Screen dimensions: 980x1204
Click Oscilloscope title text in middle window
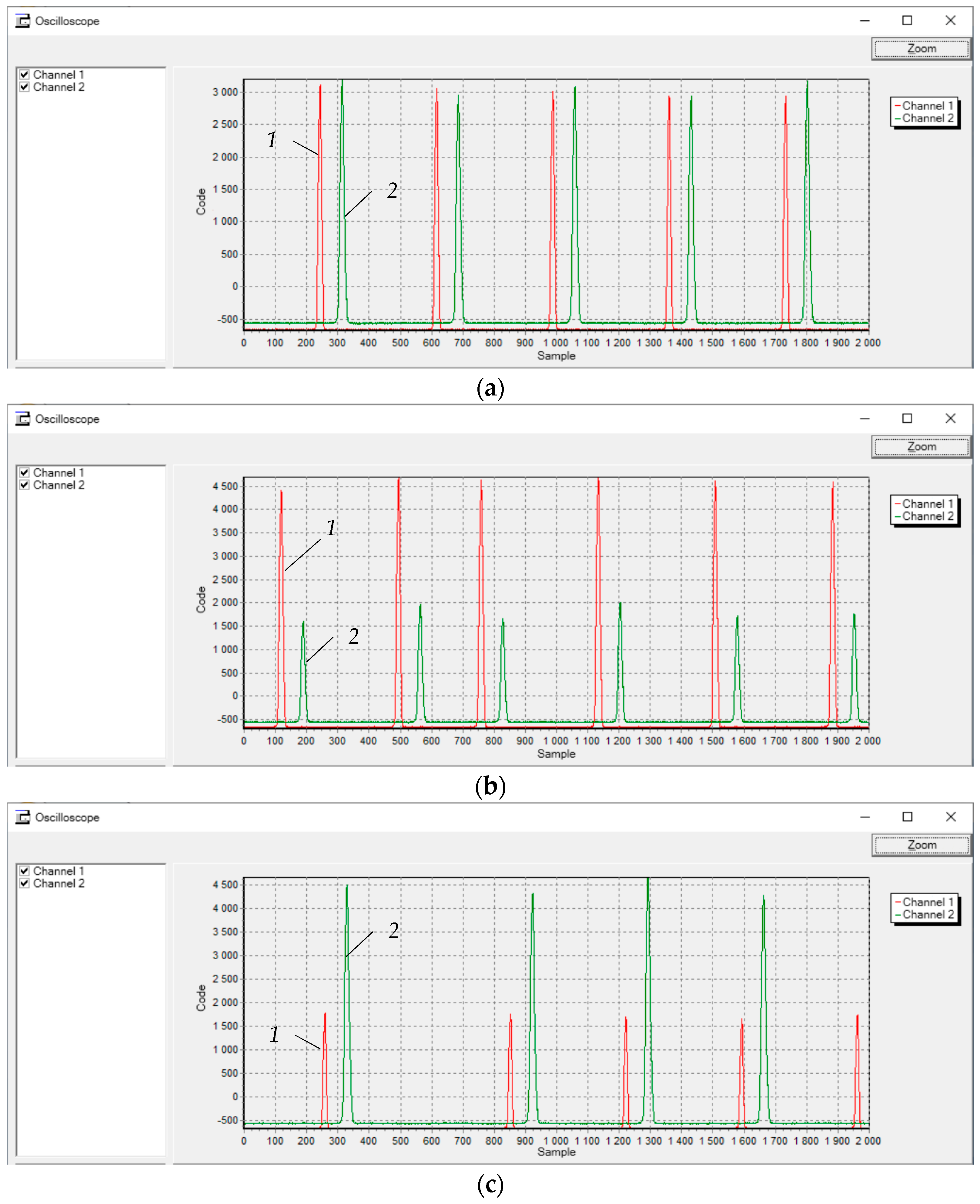tap(67, 419)
